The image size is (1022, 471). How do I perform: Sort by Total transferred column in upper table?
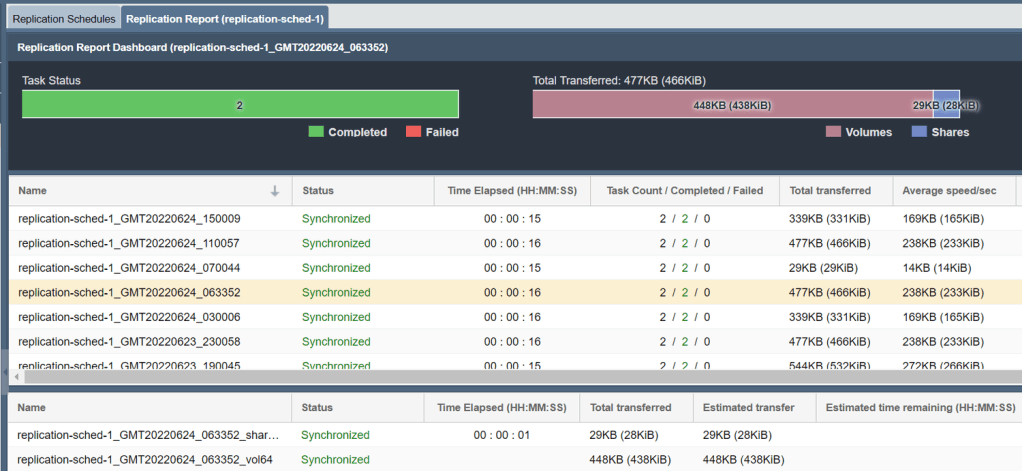829,191
